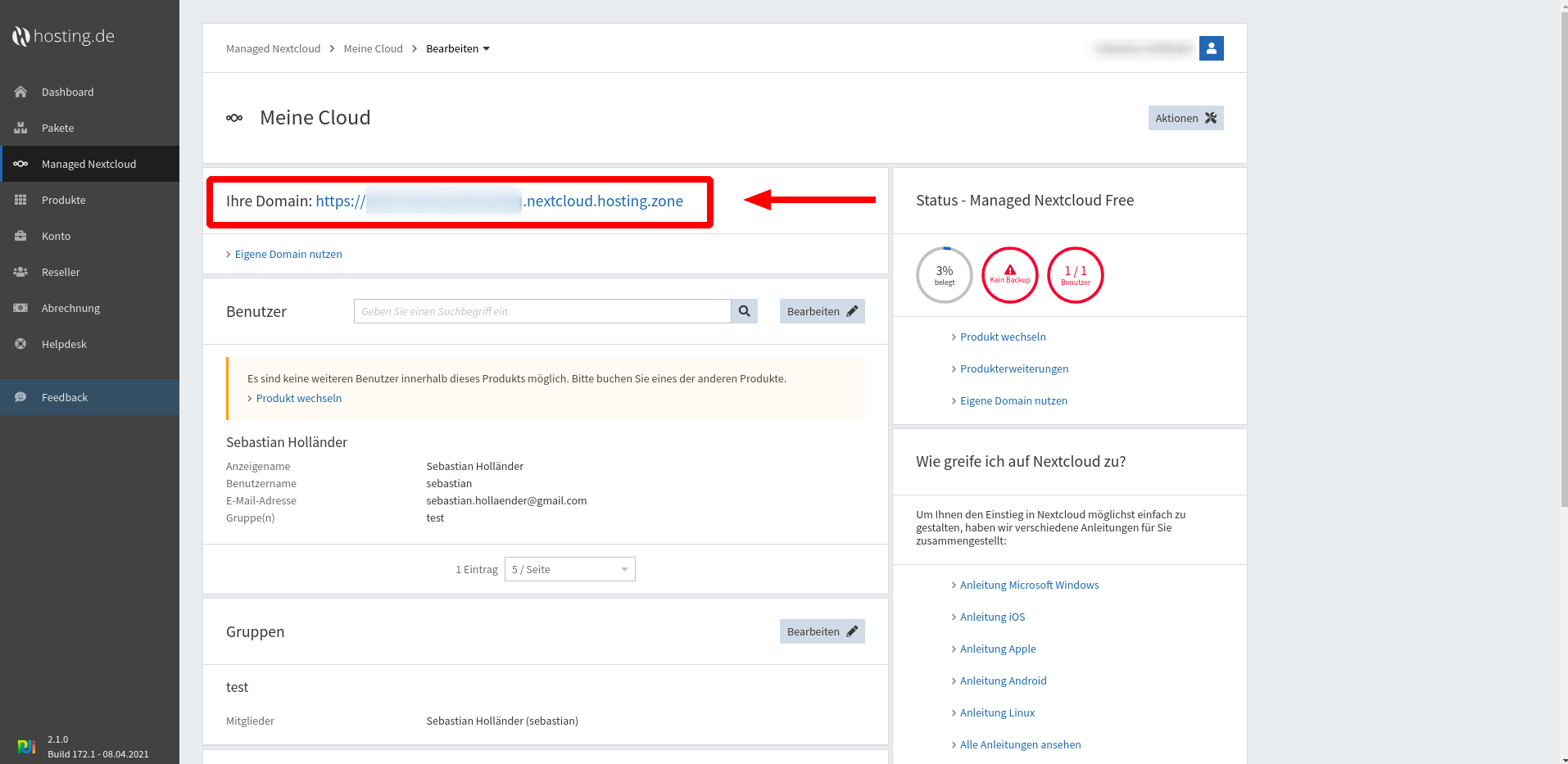This screenshot has height=764, width=1568.
Task: Open Anleitung Microsoft Windows
Action: (1029, 585)
